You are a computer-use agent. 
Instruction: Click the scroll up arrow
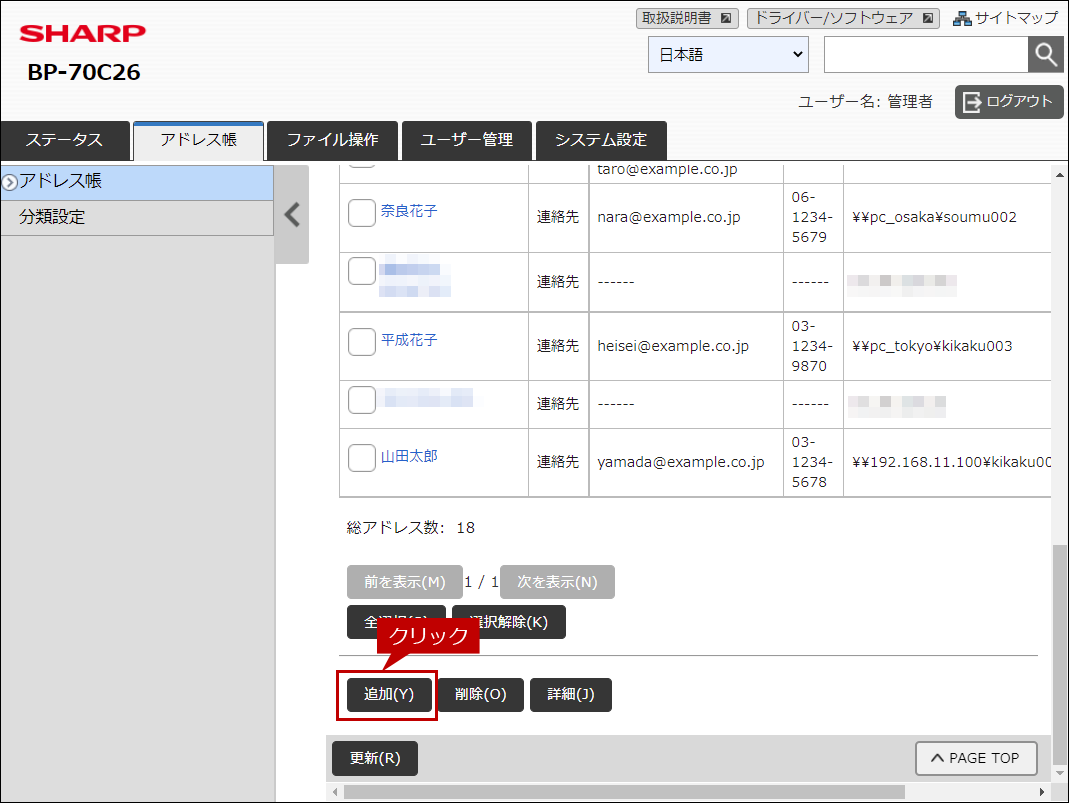click(1059, 175)
